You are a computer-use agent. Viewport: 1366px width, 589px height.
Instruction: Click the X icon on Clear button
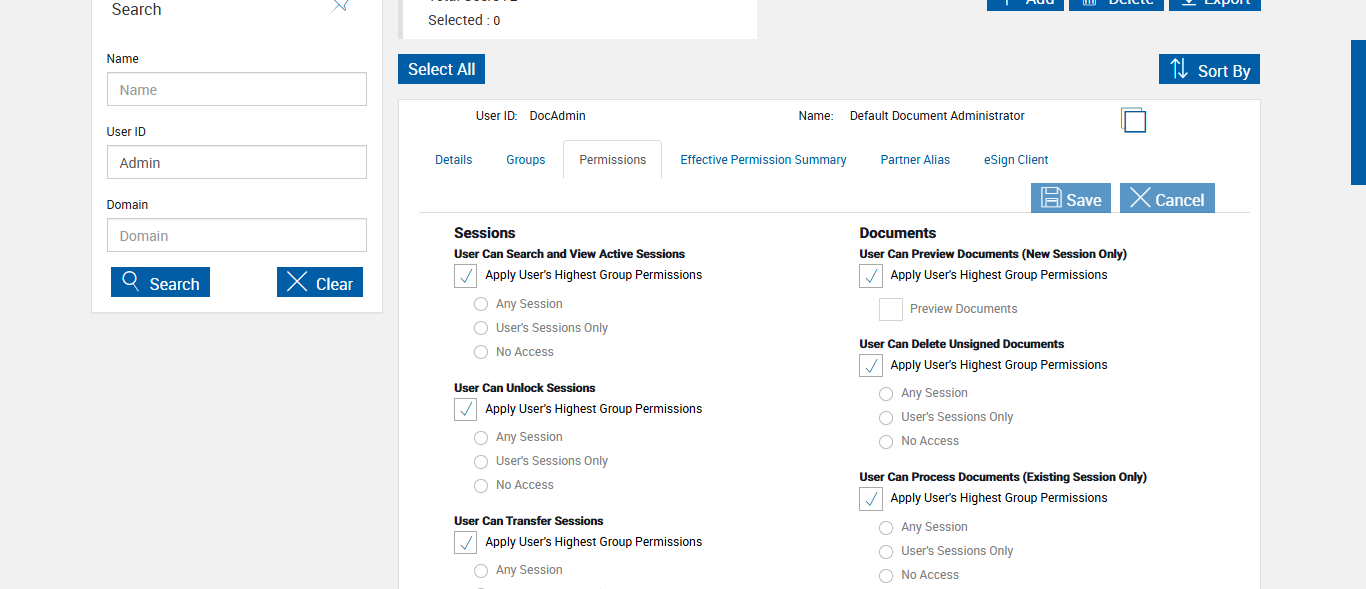click(x=297, y=282)
